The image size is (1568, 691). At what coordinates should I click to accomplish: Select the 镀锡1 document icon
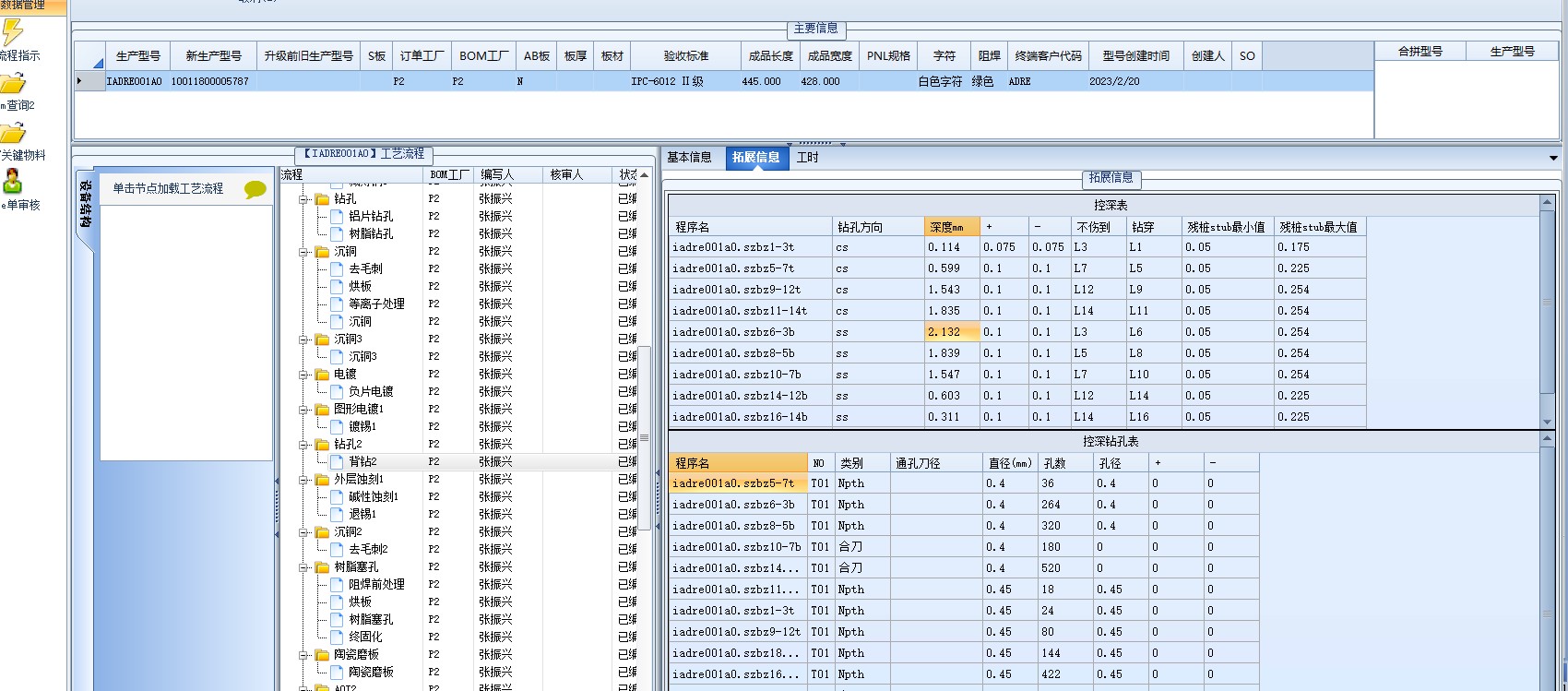click(x=337, y=427)
